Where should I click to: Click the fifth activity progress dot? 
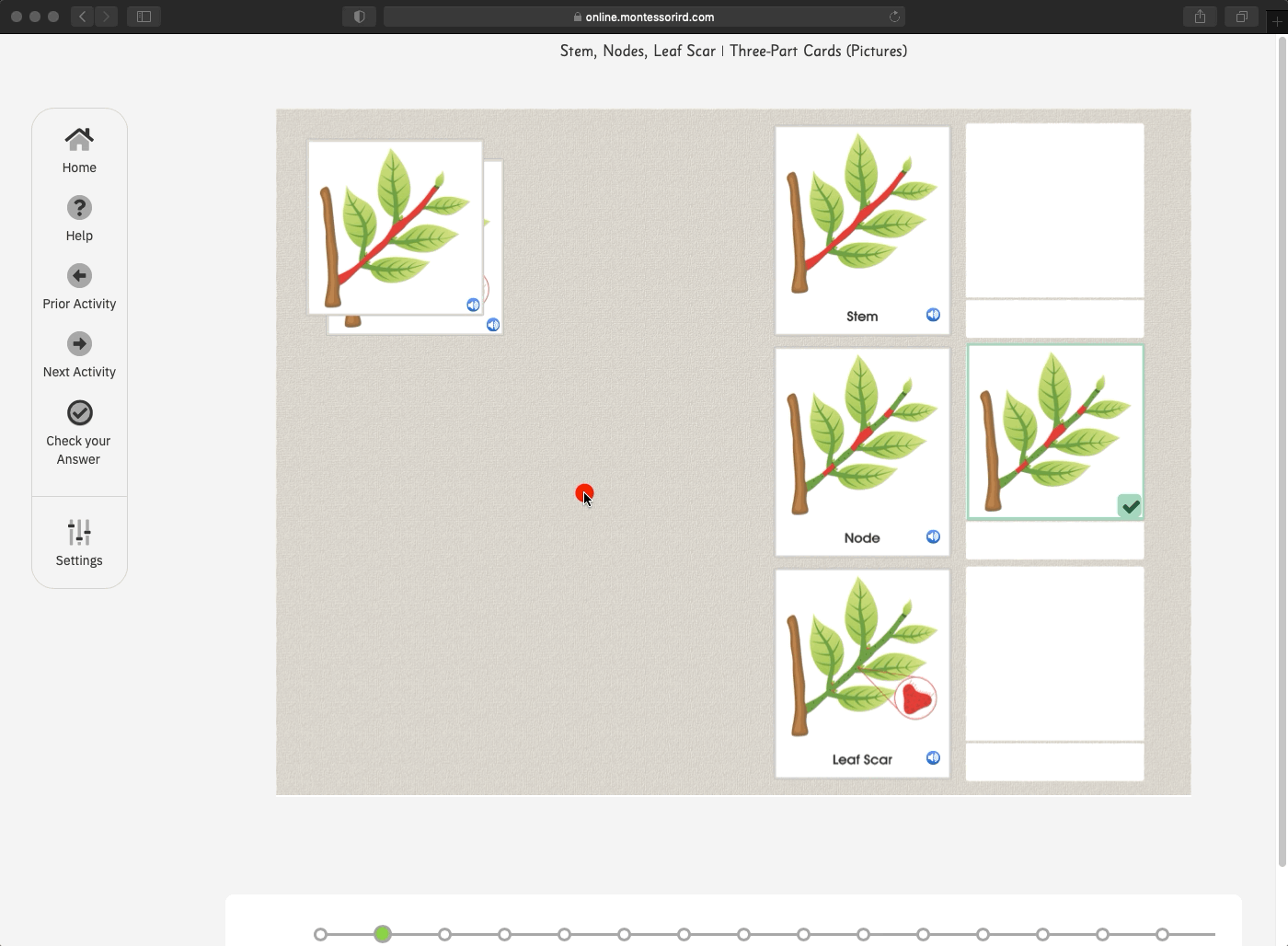click(x=564, y=934)
